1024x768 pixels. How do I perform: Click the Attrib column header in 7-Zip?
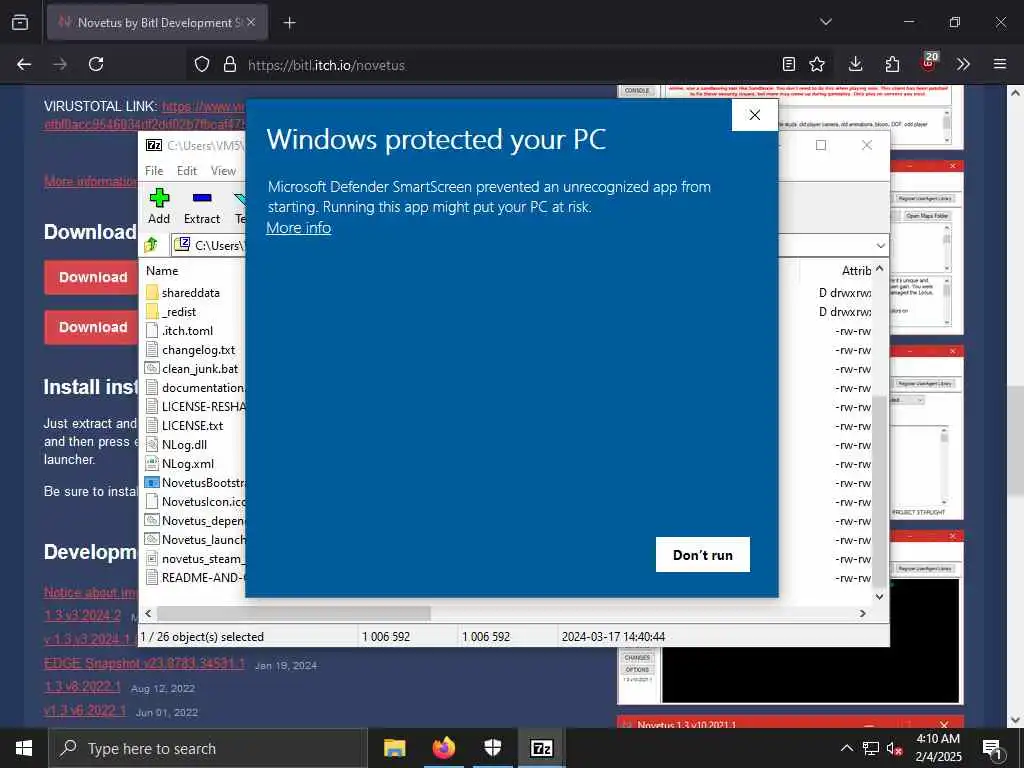point(856,270)
